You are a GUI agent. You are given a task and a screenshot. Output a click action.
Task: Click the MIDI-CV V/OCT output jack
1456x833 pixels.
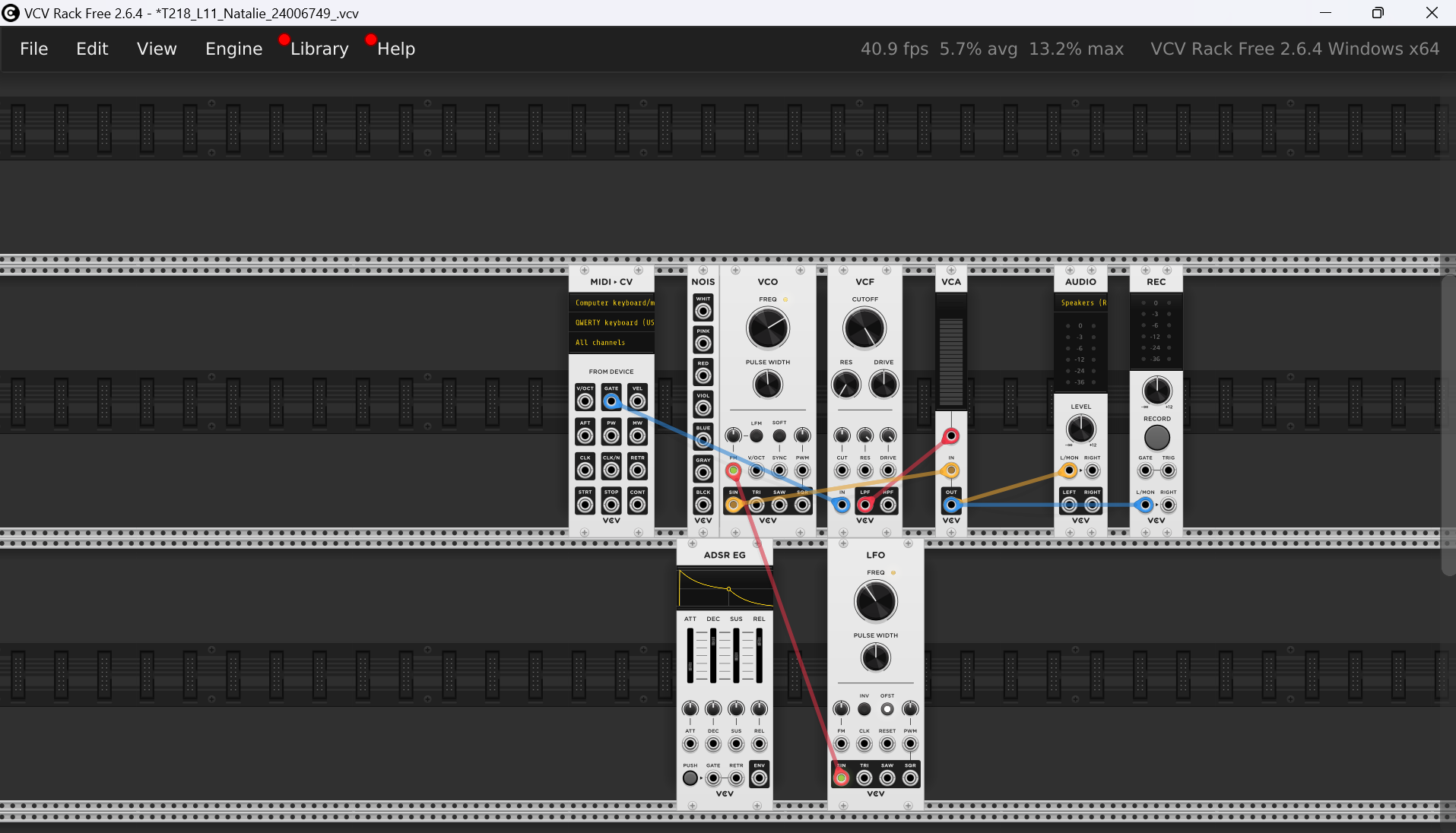[x=585, y=401]
